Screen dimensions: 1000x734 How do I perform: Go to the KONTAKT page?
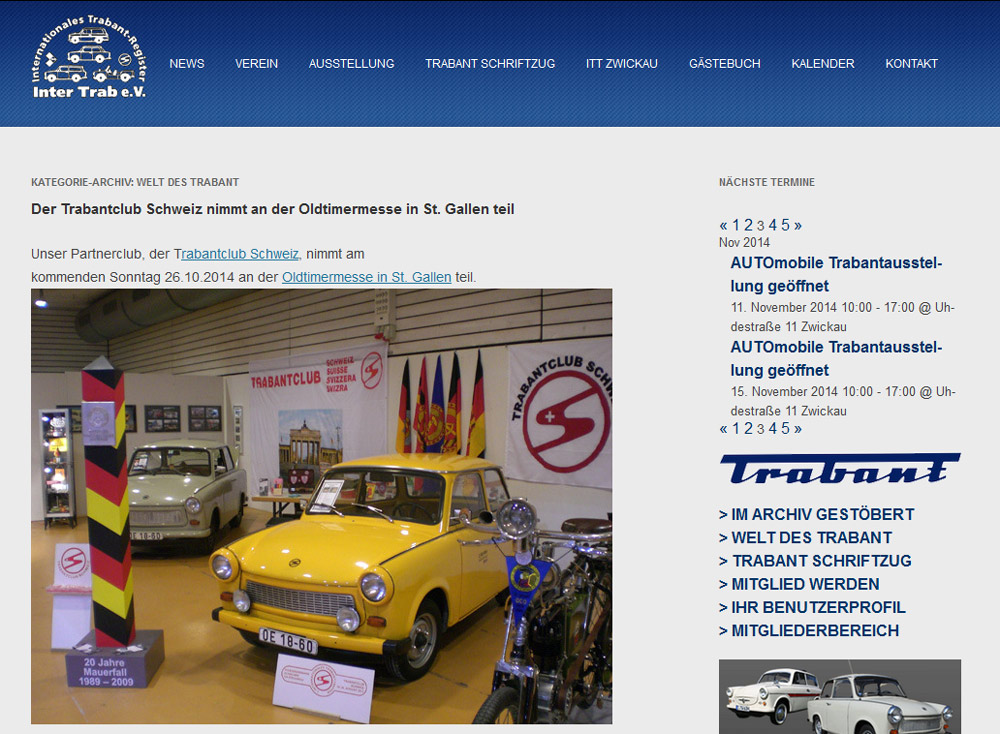pos(911,64)
